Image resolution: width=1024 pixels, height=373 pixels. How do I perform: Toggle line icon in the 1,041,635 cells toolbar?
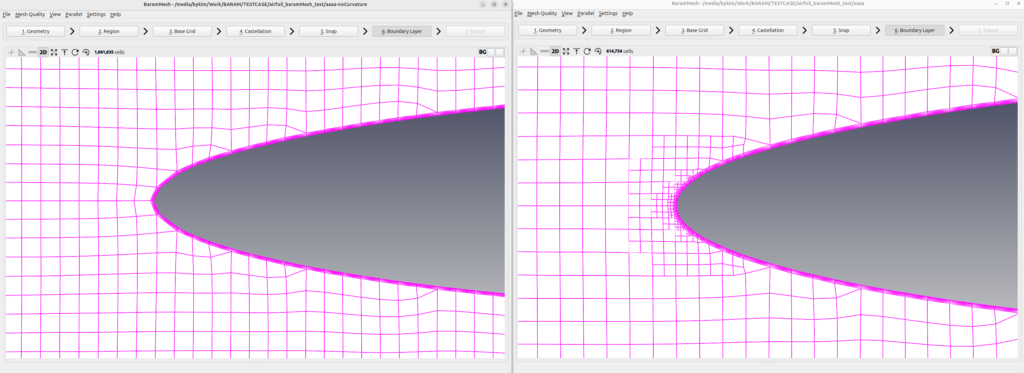coord(33,52)
